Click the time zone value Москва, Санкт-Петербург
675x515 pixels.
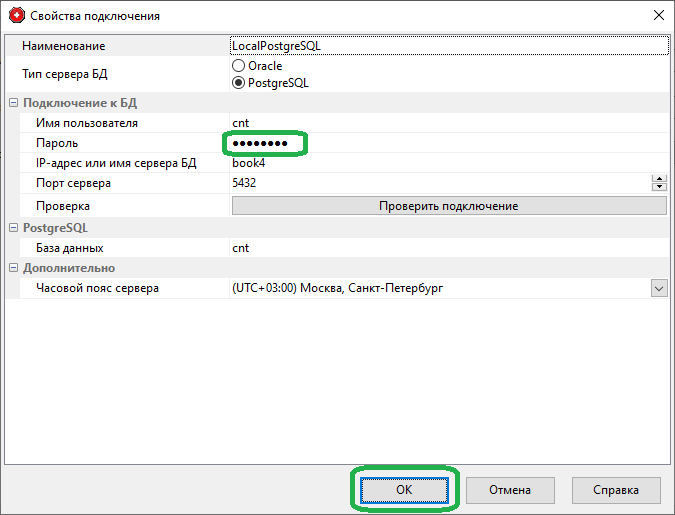(x=338, y=288)
